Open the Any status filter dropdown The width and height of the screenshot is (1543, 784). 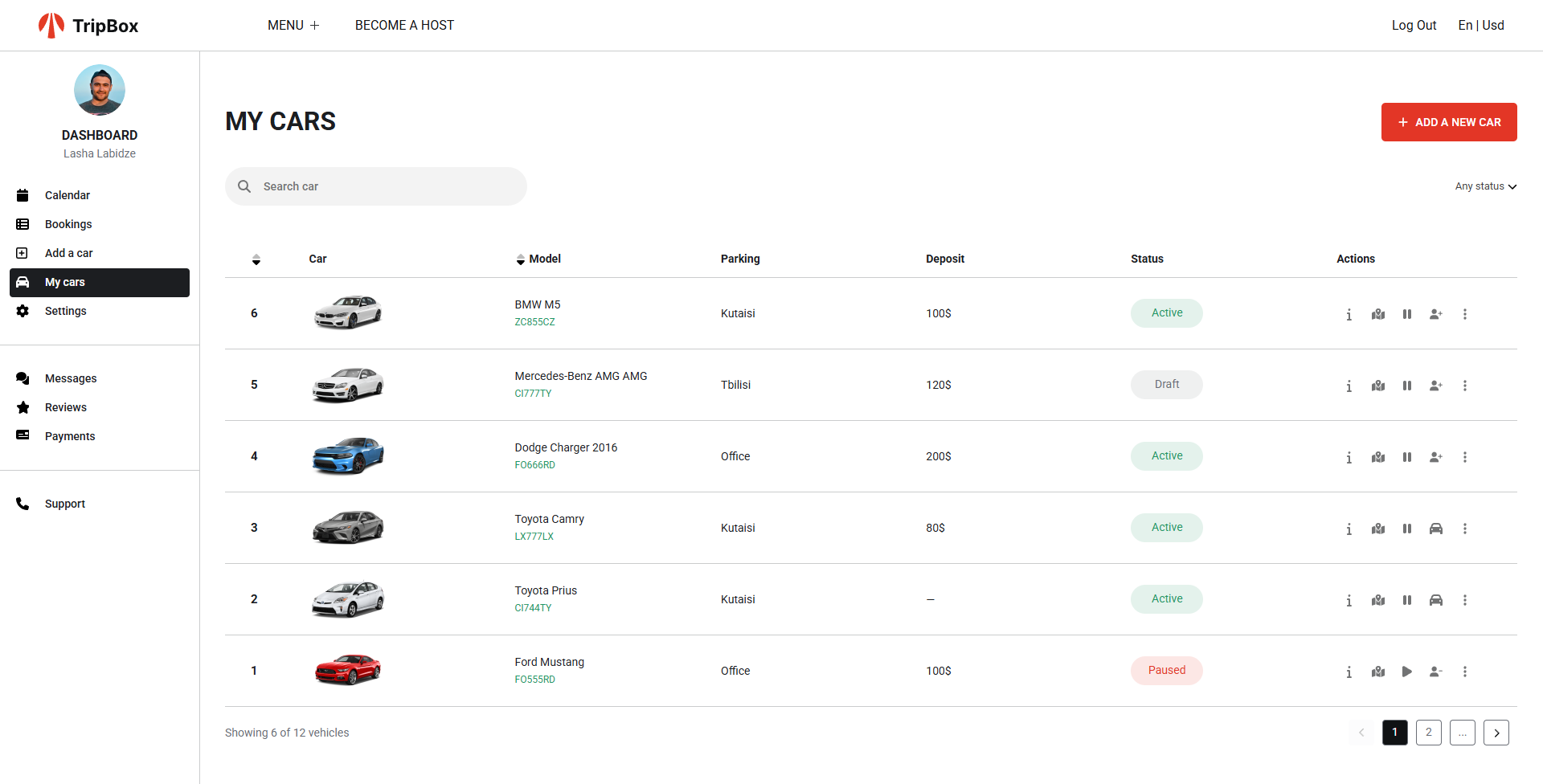pyautogui.click(x=1486, y=186)
